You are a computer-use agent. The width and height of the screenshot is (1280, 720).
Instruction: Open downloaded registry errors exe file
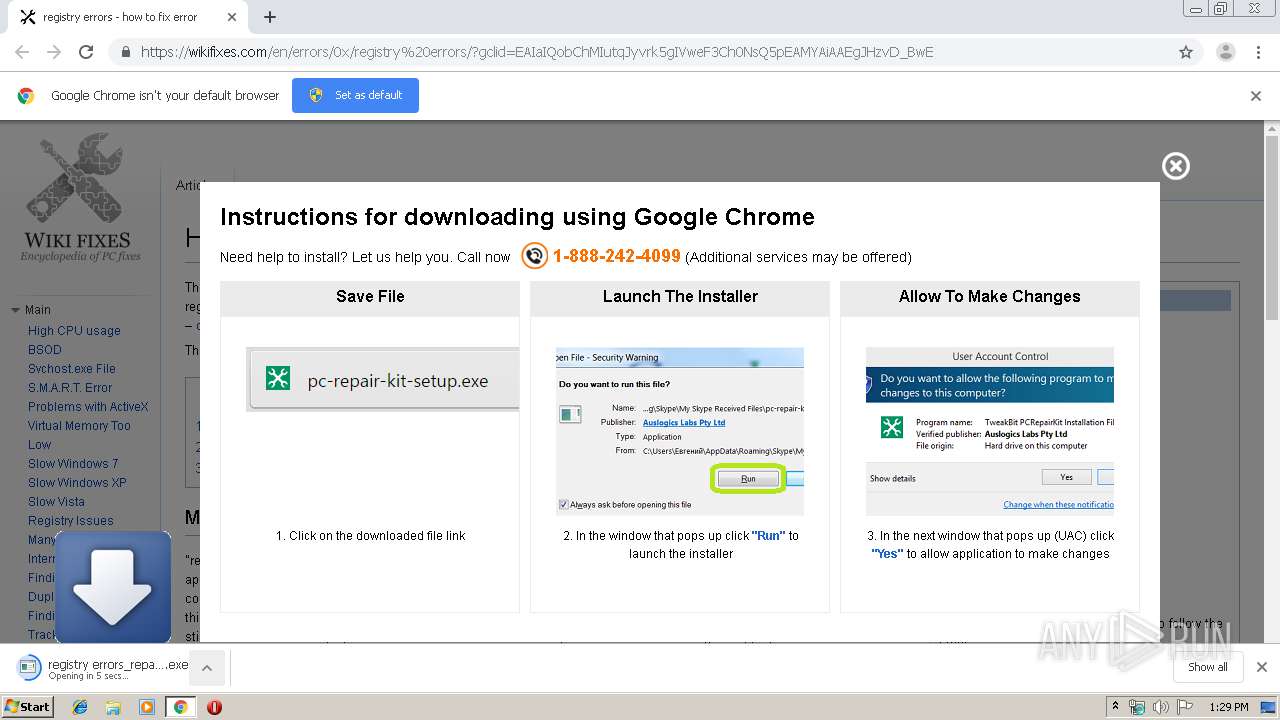(x=105, y=668)
